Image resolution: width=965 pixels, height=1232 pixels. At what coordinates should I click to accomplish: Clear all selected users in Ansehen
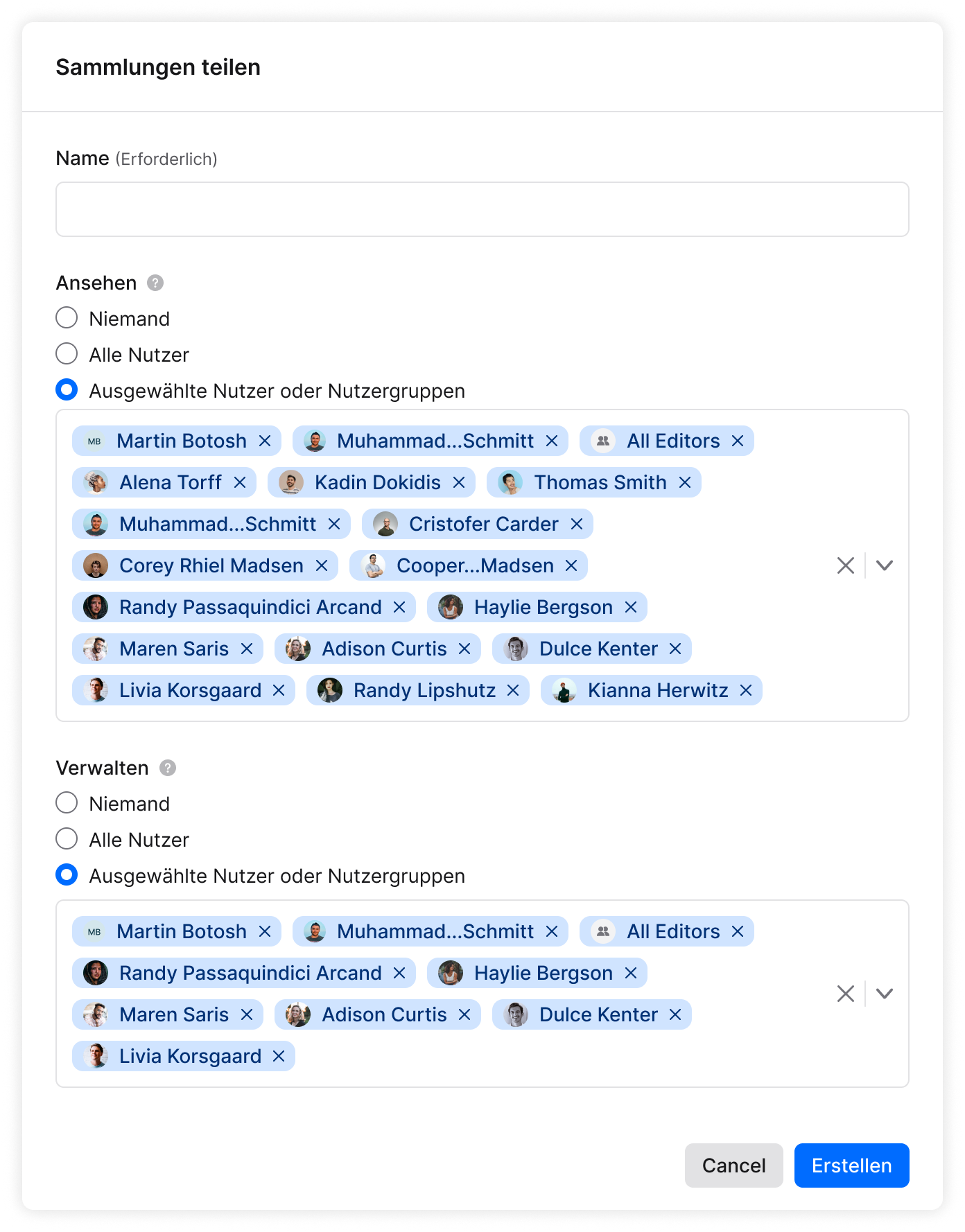(846, 565)
